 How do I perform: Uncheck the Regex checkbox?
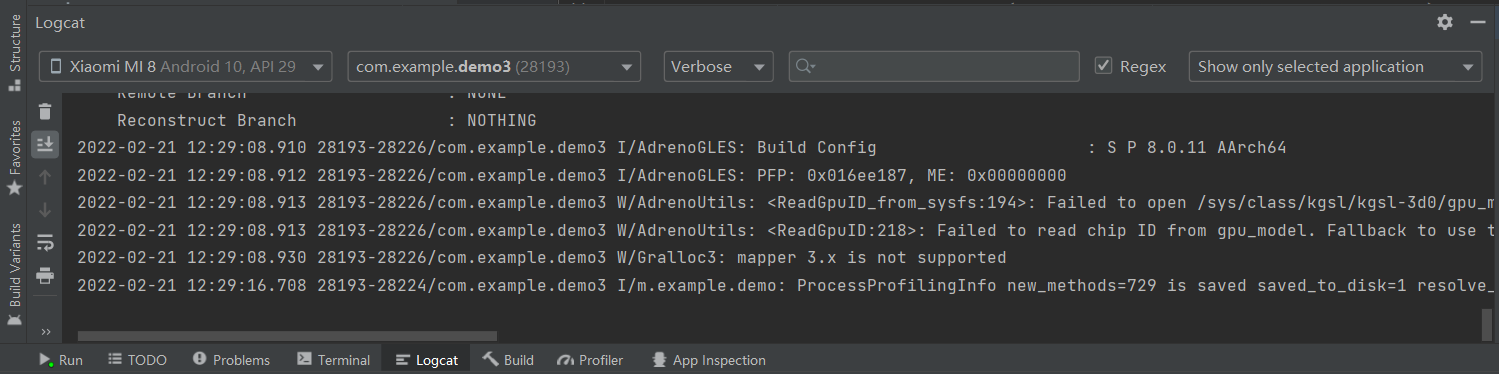coord(1104,66)
